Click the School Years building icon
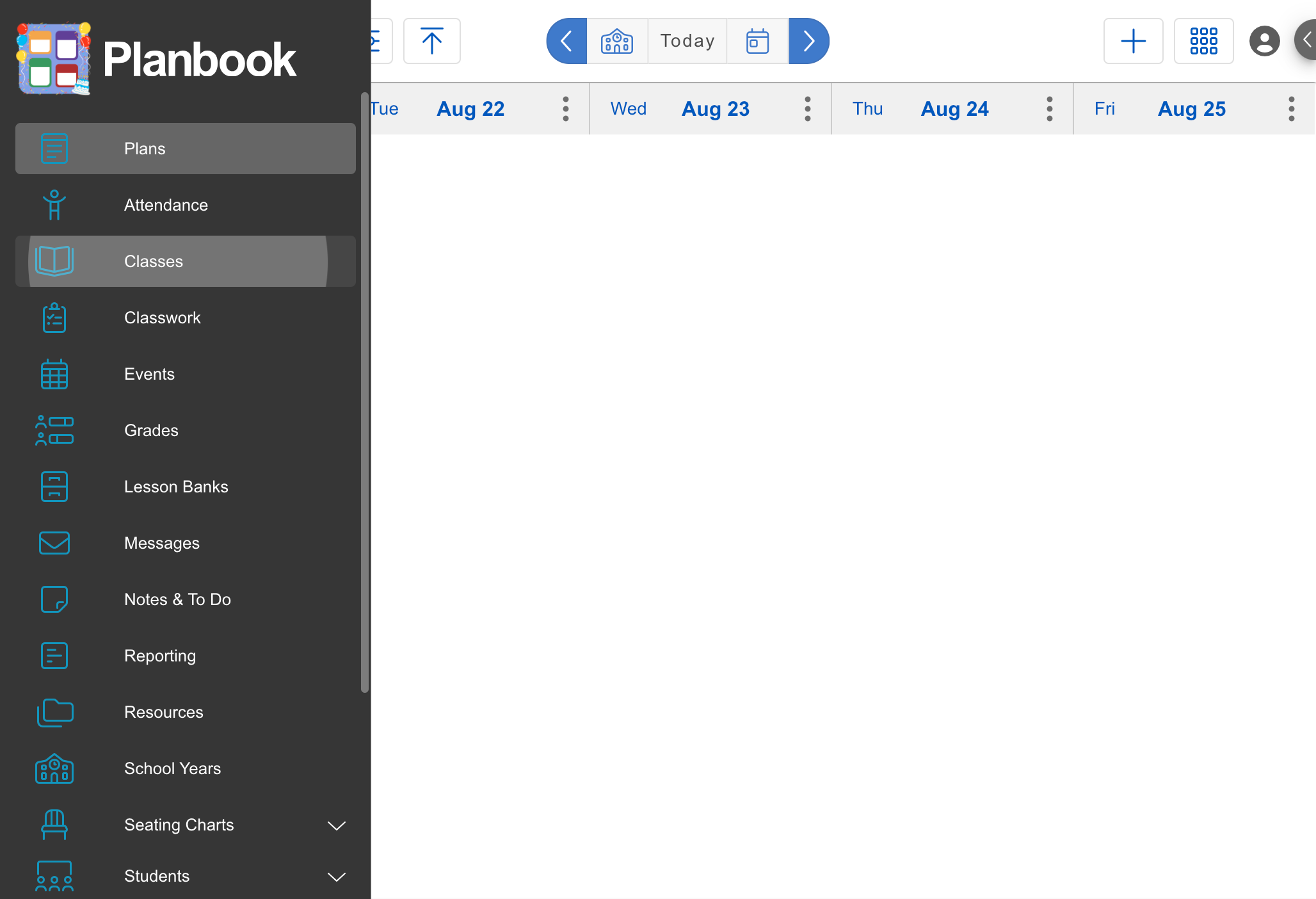Viewport: 1316px width, 899px height. (x=54, y=768)
